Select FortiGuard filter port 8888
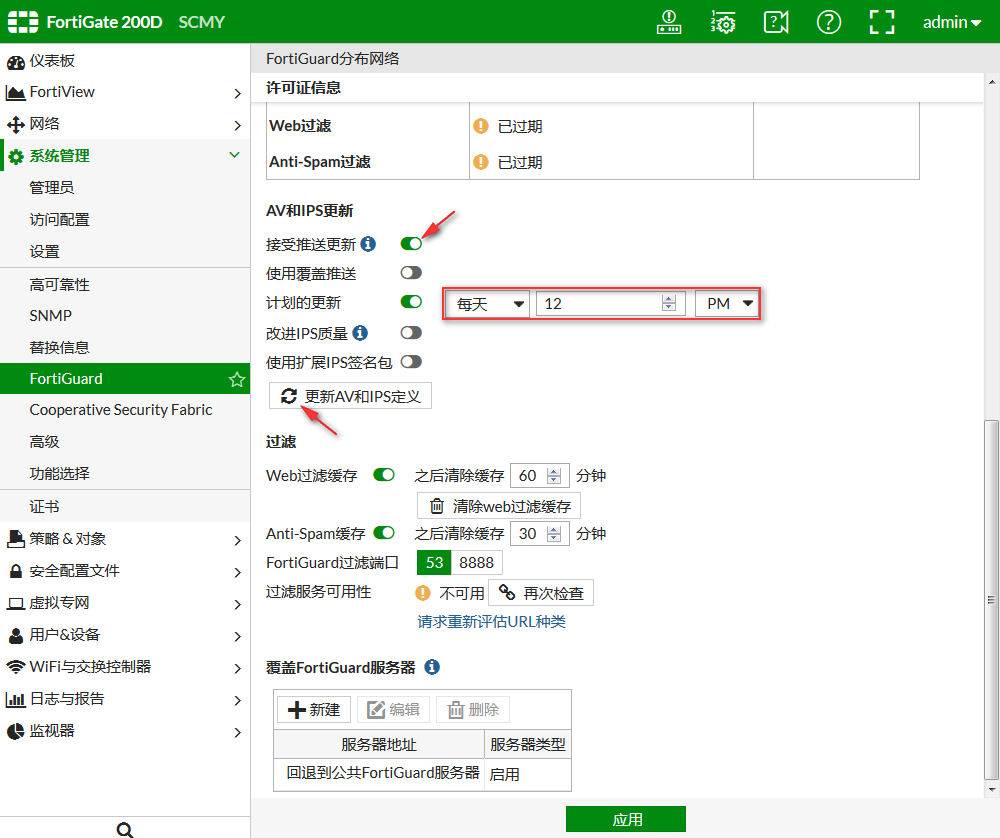Image resolution: width=1000 pixels, height=838 pixels. [476, 562]
